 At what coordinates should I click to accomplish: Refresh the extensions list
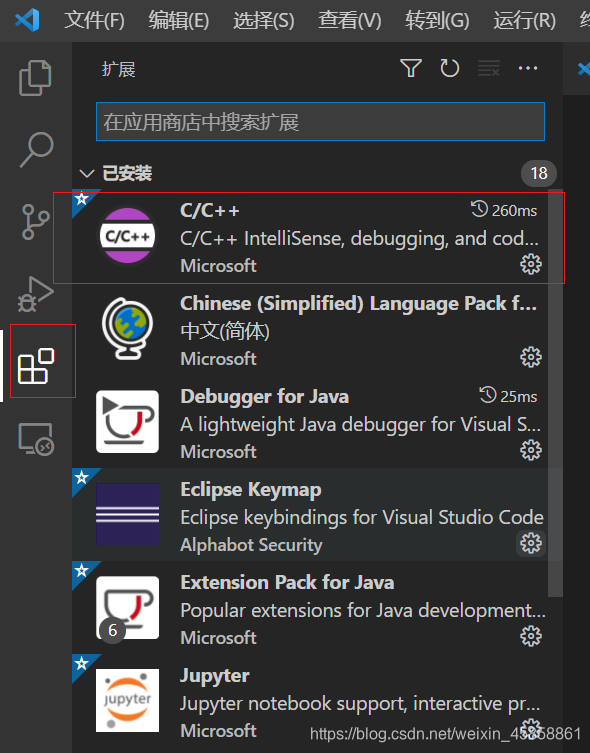point(450,68)
